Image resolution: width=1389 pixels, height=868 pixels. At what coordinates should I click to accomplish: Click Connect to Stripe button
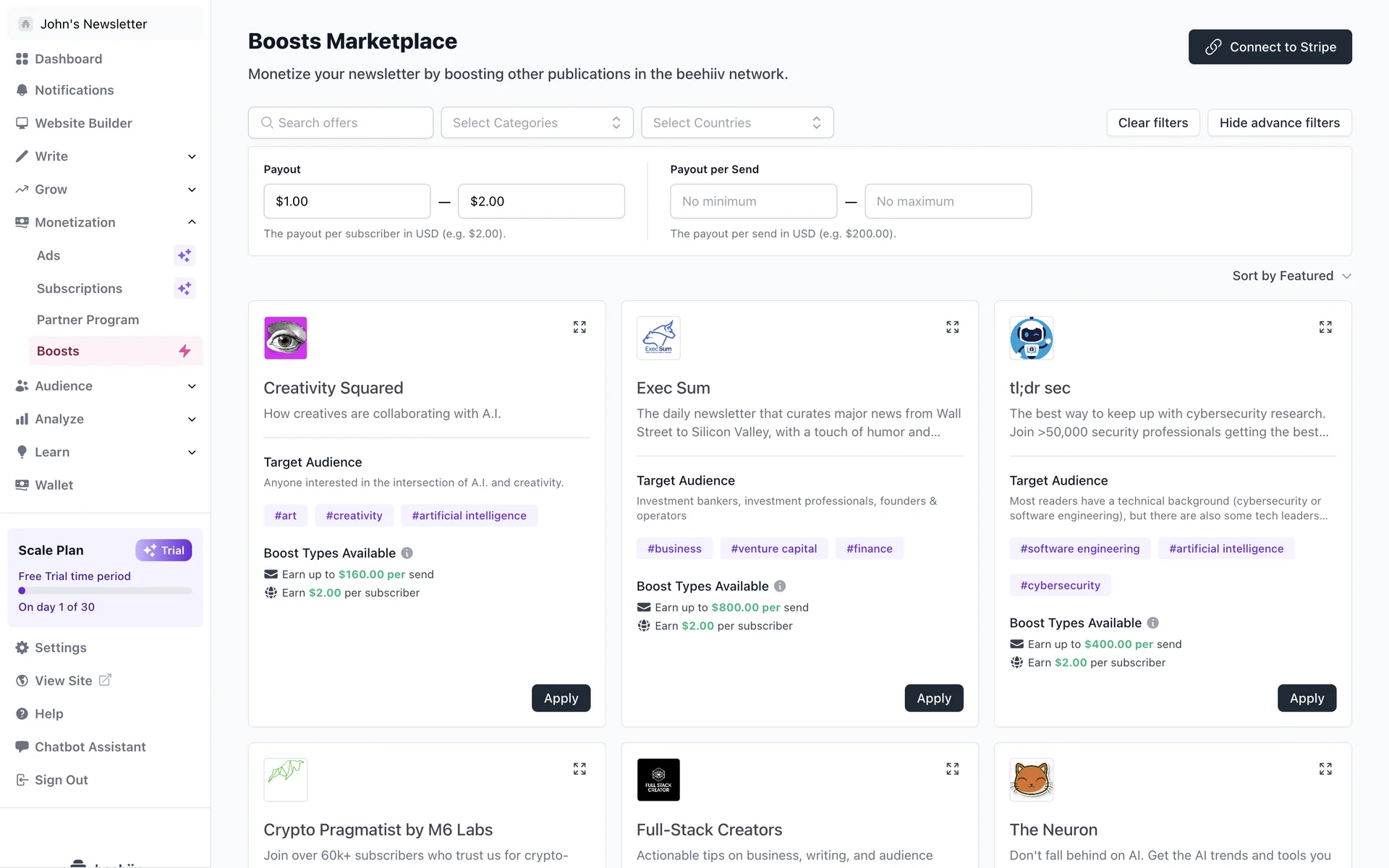click(x=1270, y=47)
